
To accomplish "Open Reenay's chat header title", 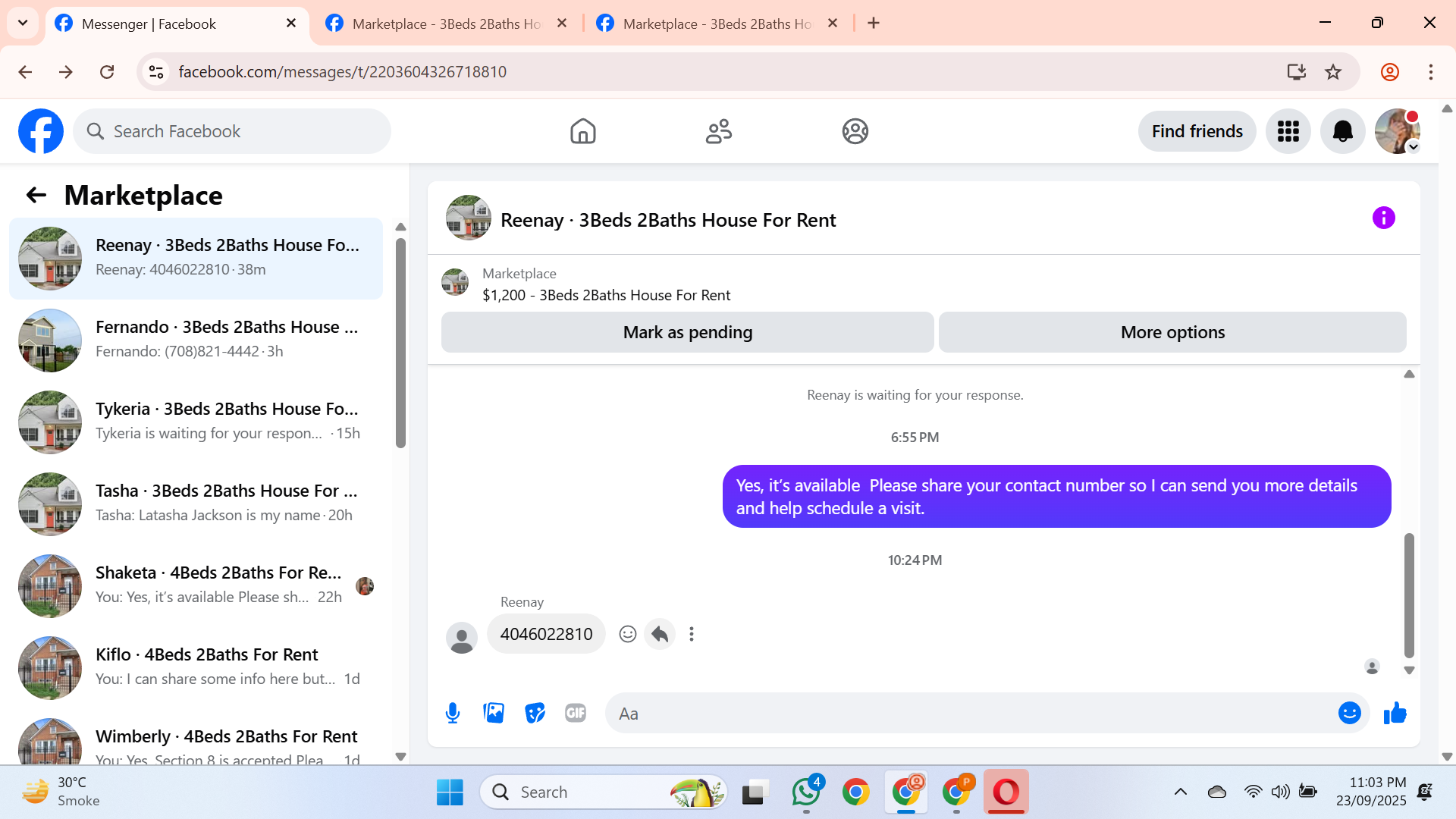I will 667,220.
